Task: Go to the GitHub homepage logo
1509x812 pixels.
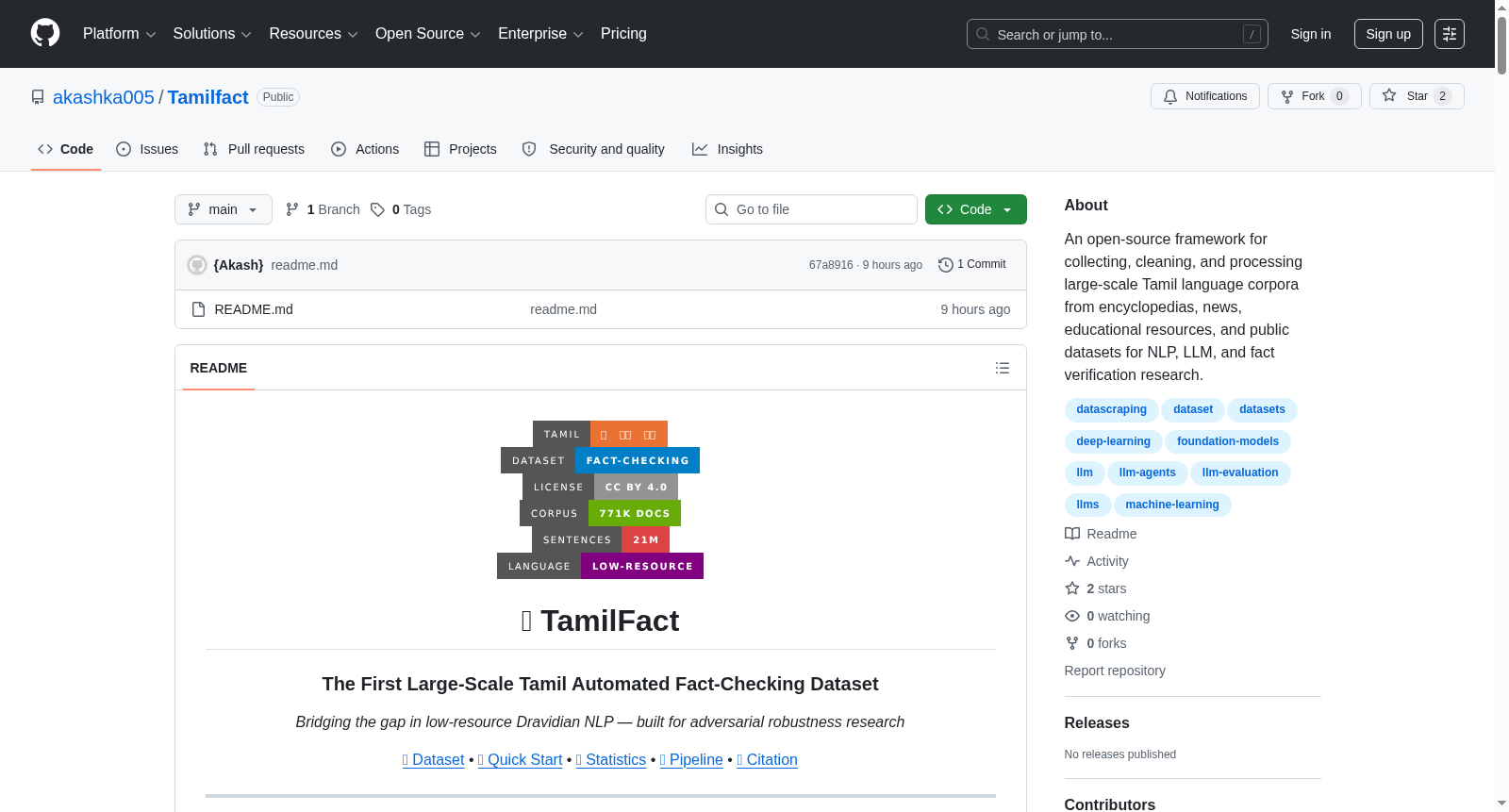Action: pyautogui.click(x=45, y=34)
